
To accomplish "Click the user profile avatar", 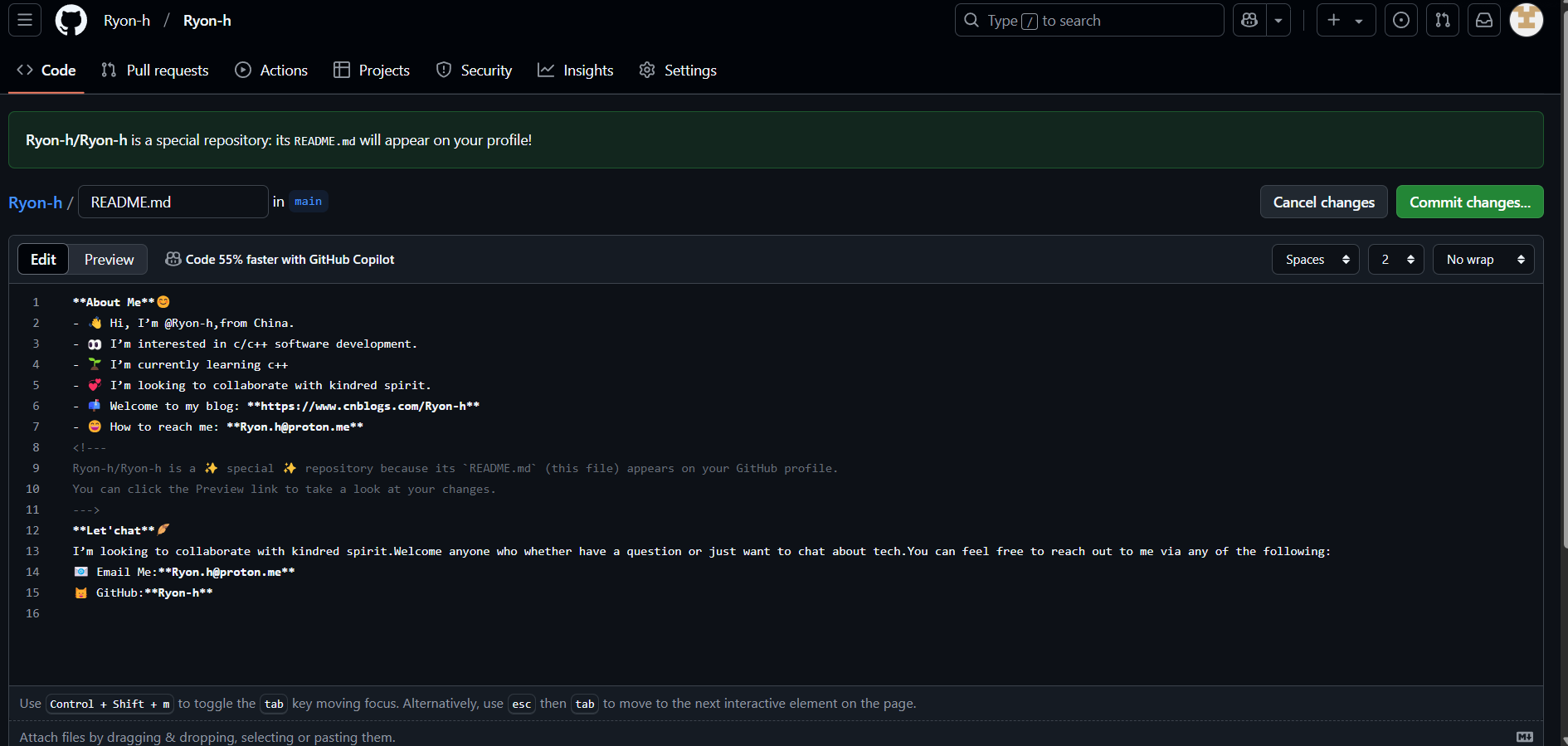I will click(x=1526, y=20).
